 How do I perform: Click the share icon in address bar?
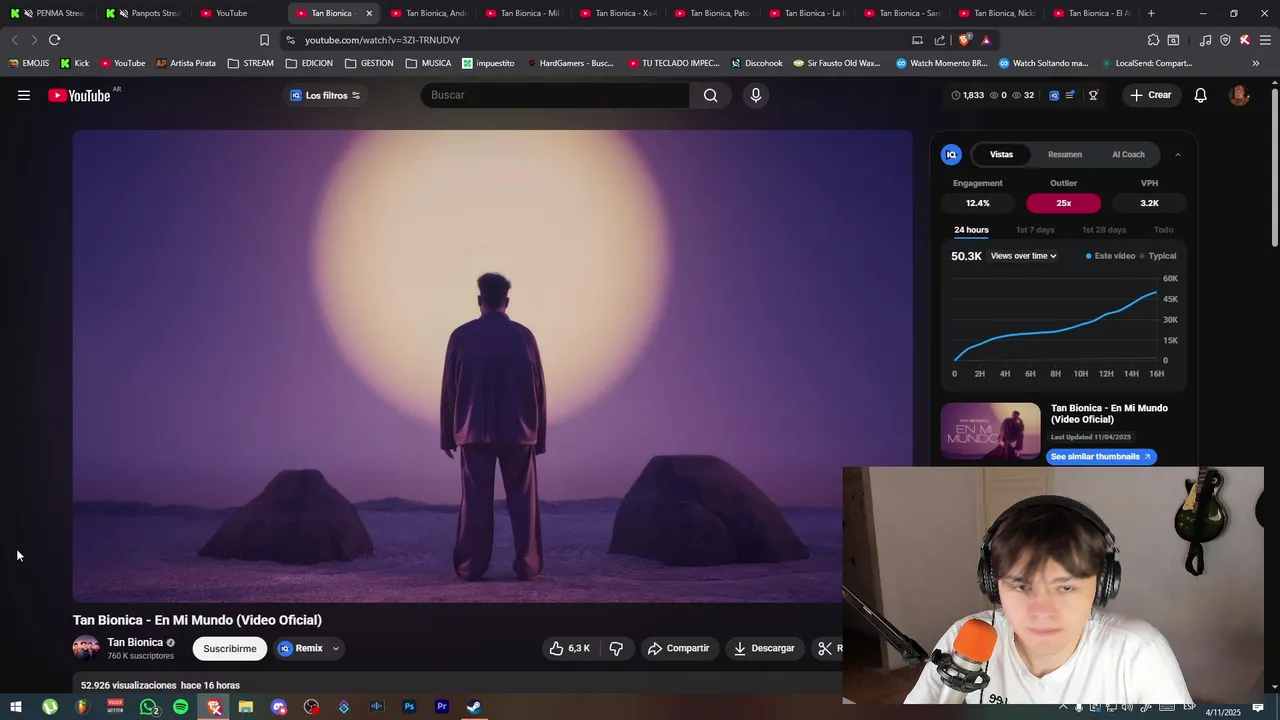click(x=940, y=40)
